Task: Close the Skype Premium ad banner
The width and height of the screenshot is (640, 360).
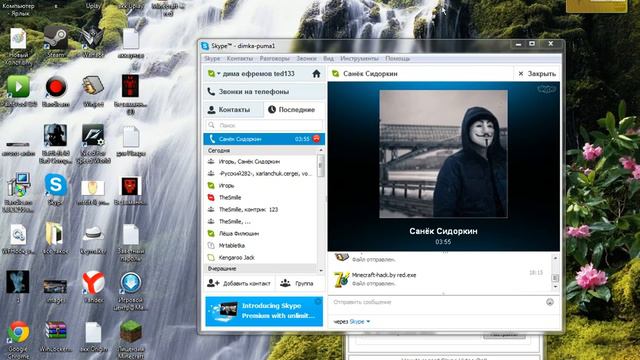Action: tap(318, 301)
